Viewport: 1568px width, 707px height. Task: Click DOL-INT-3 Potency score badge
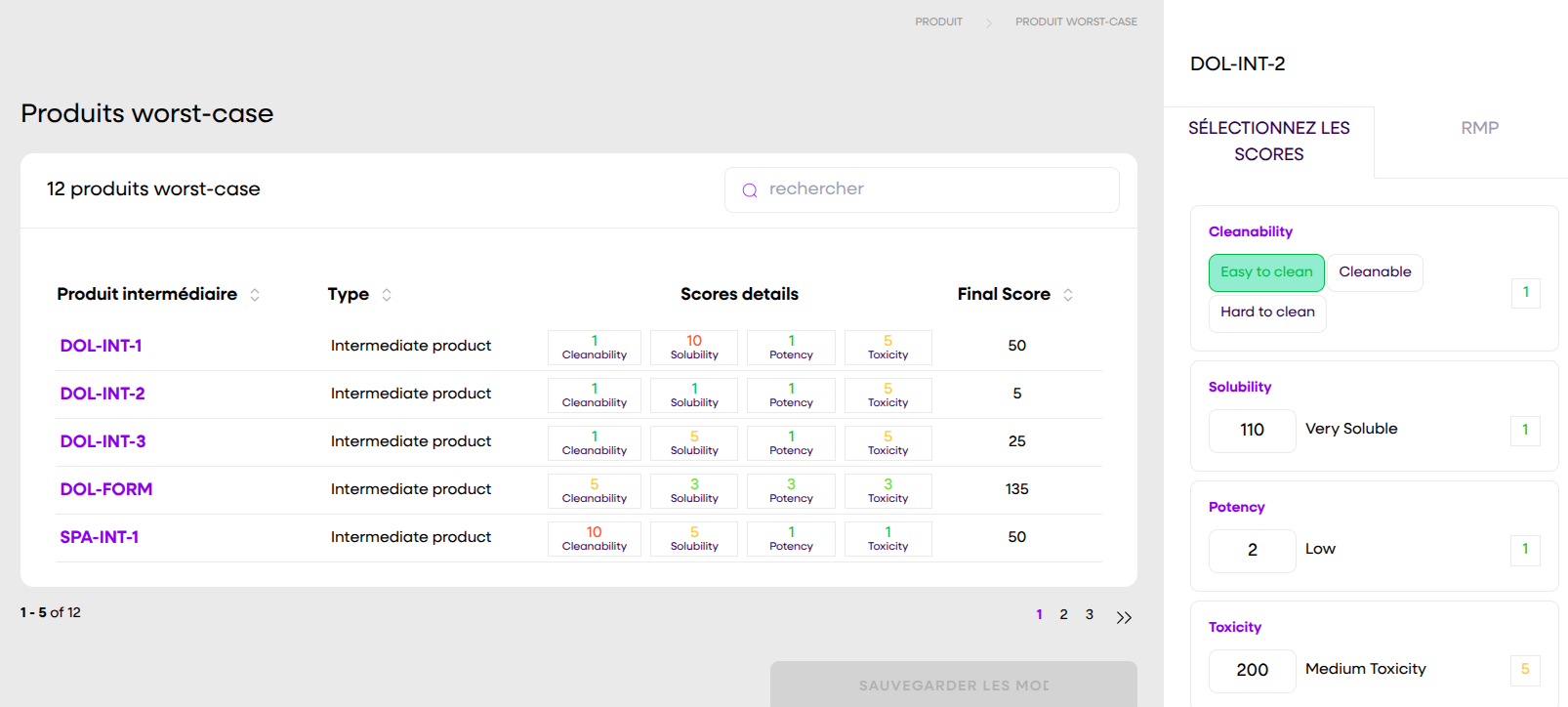[791, 443]
